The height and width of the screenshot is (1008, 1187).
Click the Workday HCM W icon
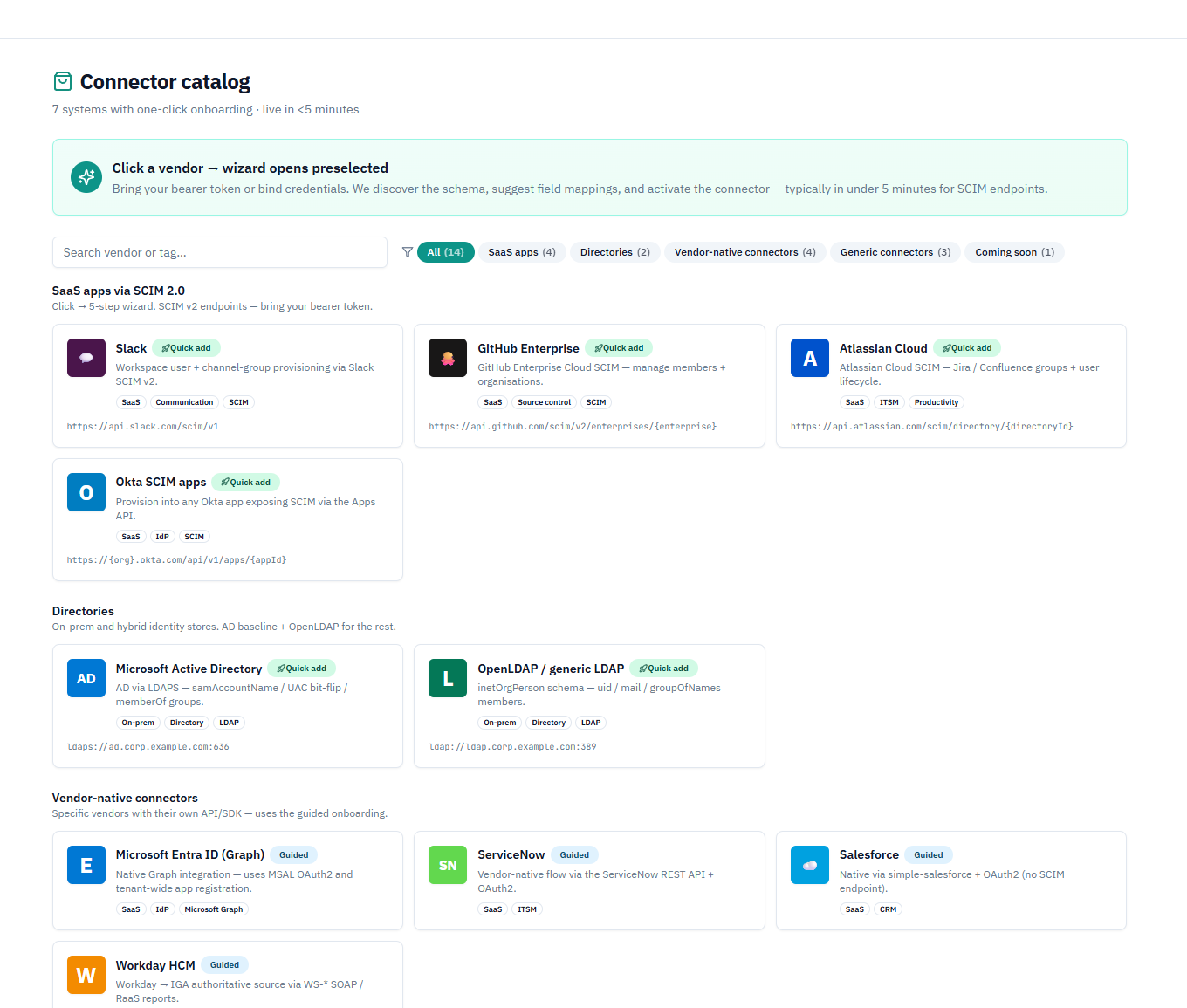point(86,975)
